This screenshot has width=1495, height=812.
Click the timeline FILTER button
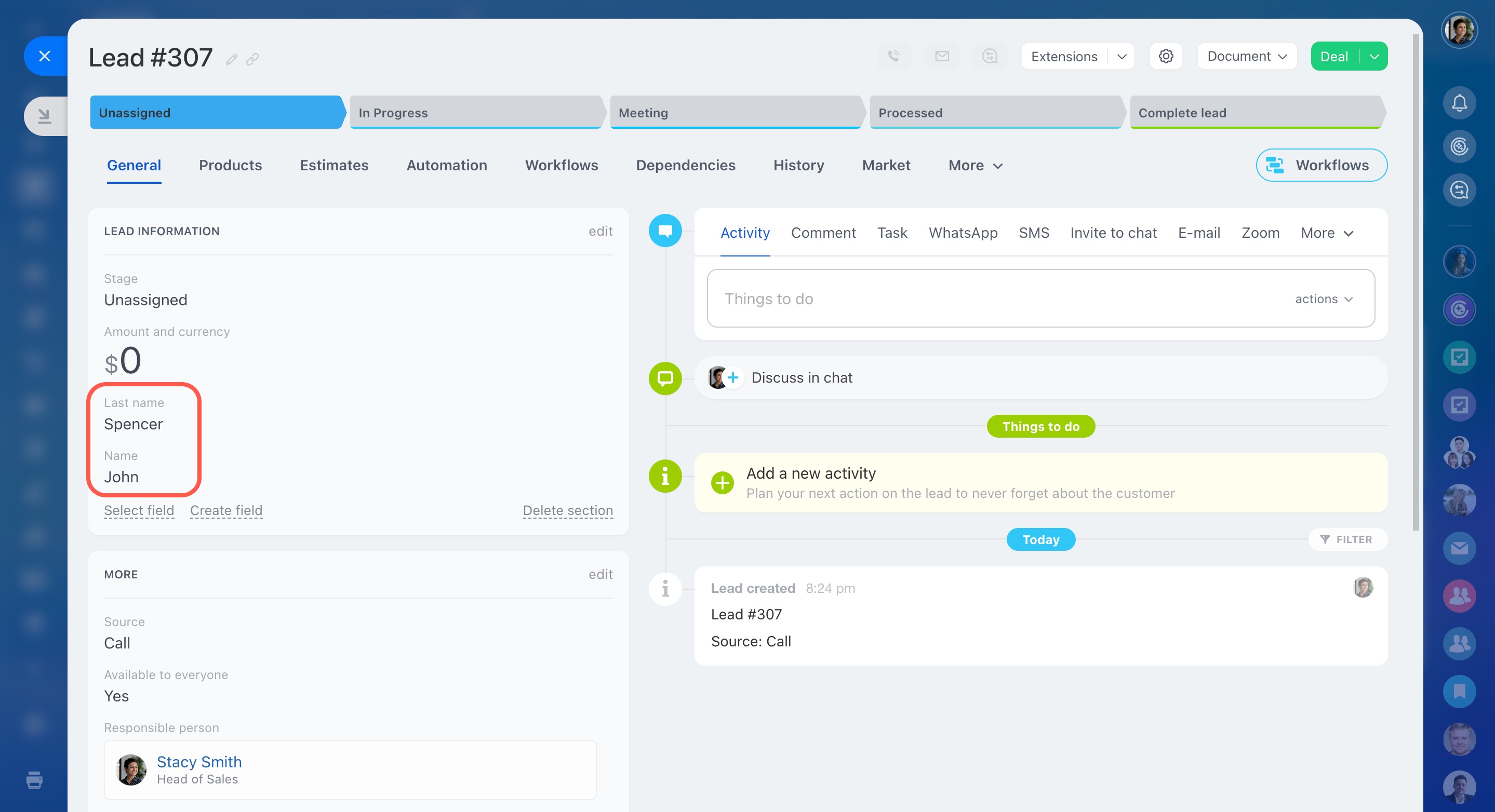click(1346, 539)
